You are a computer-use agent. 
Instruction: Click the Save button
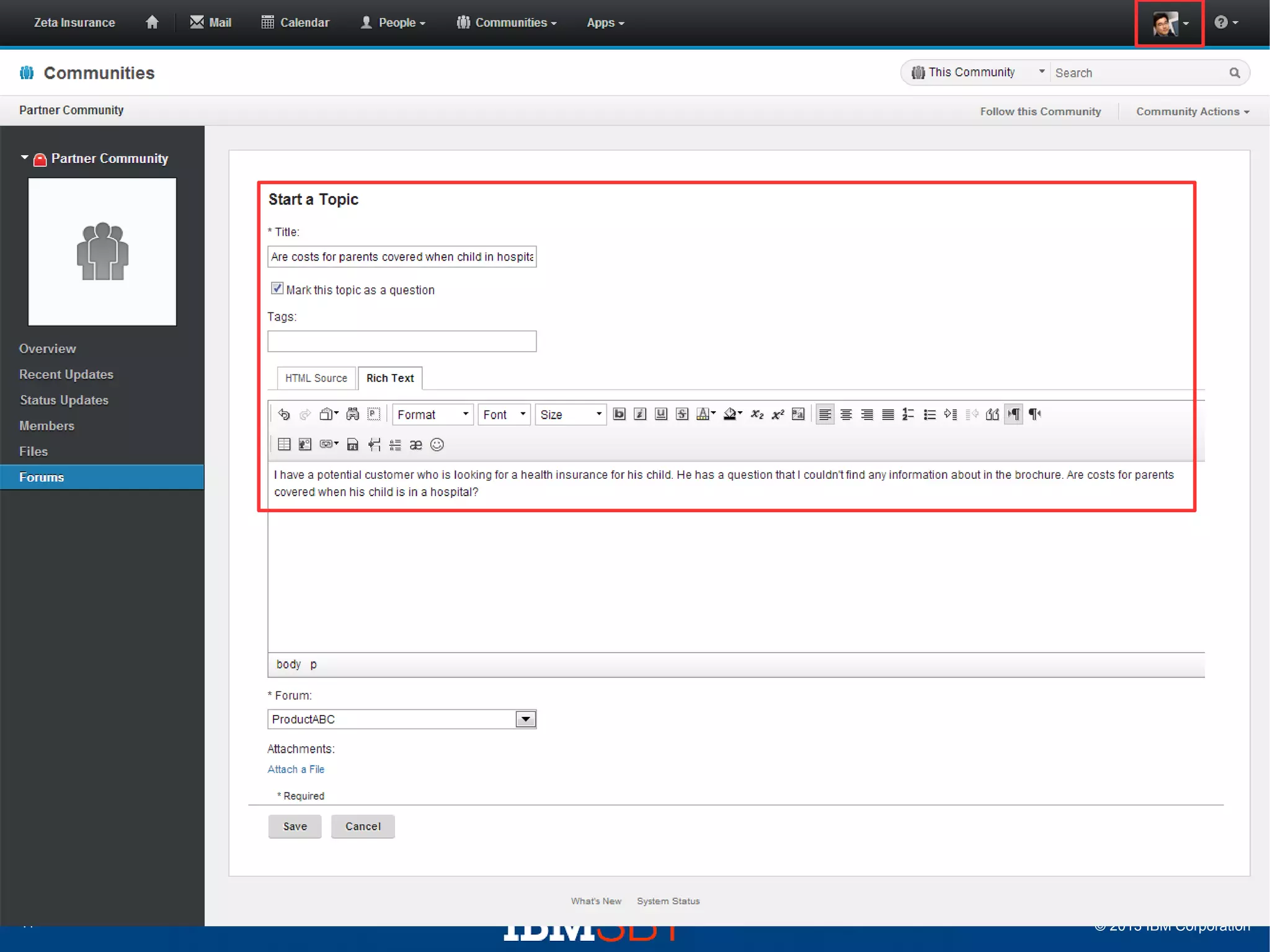click(x=295, y=826)
